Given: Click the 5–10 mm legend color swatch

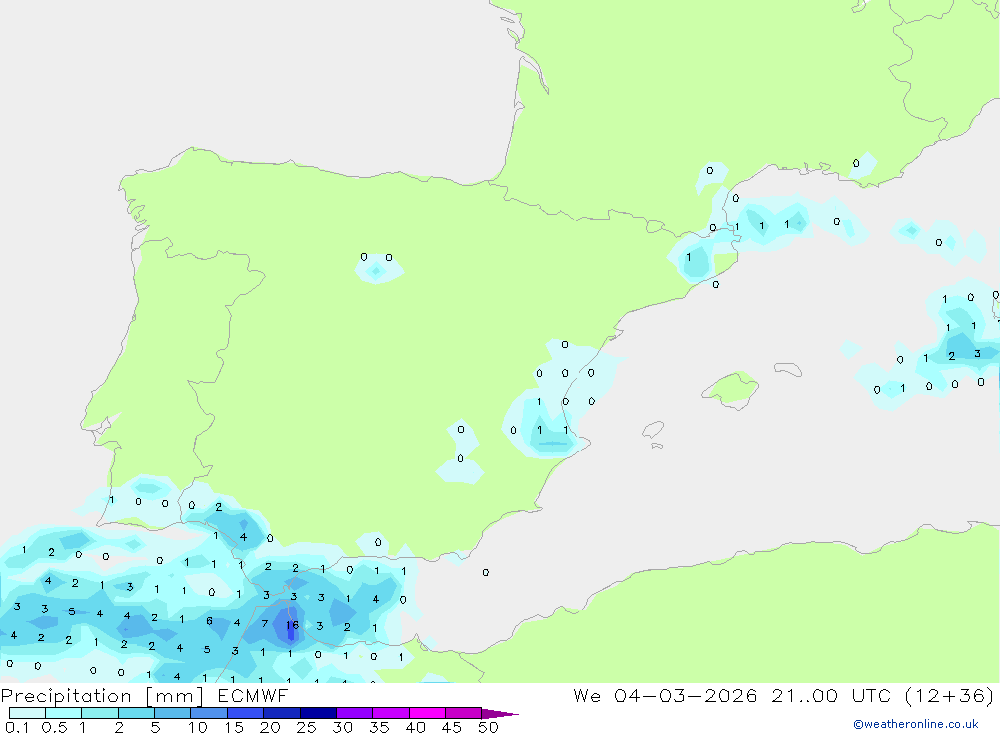Looking at the screenshot, I should 172,713.
